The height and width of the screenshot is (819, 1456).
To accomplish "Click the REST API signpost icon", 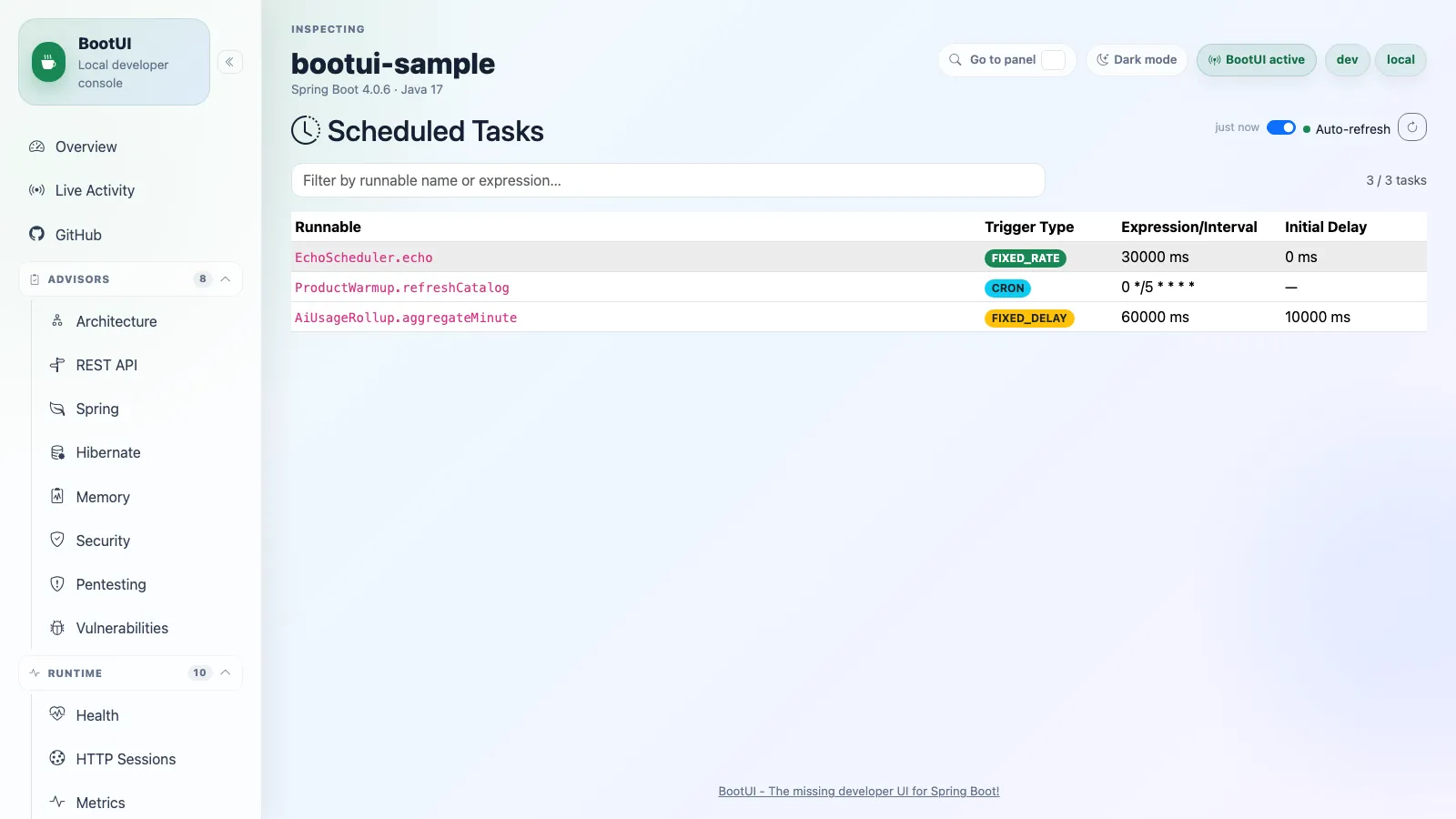I will point(57,365).
